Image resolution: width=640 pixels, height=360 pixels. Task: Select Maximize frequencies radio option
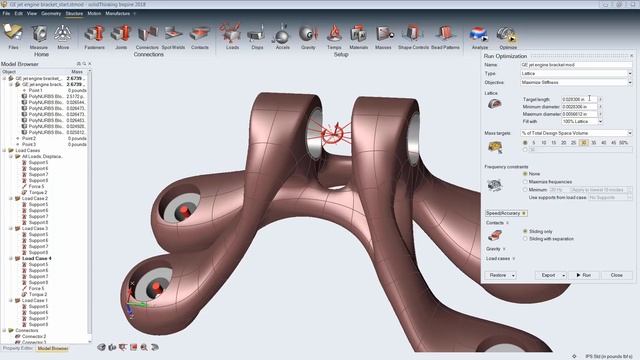525,182
